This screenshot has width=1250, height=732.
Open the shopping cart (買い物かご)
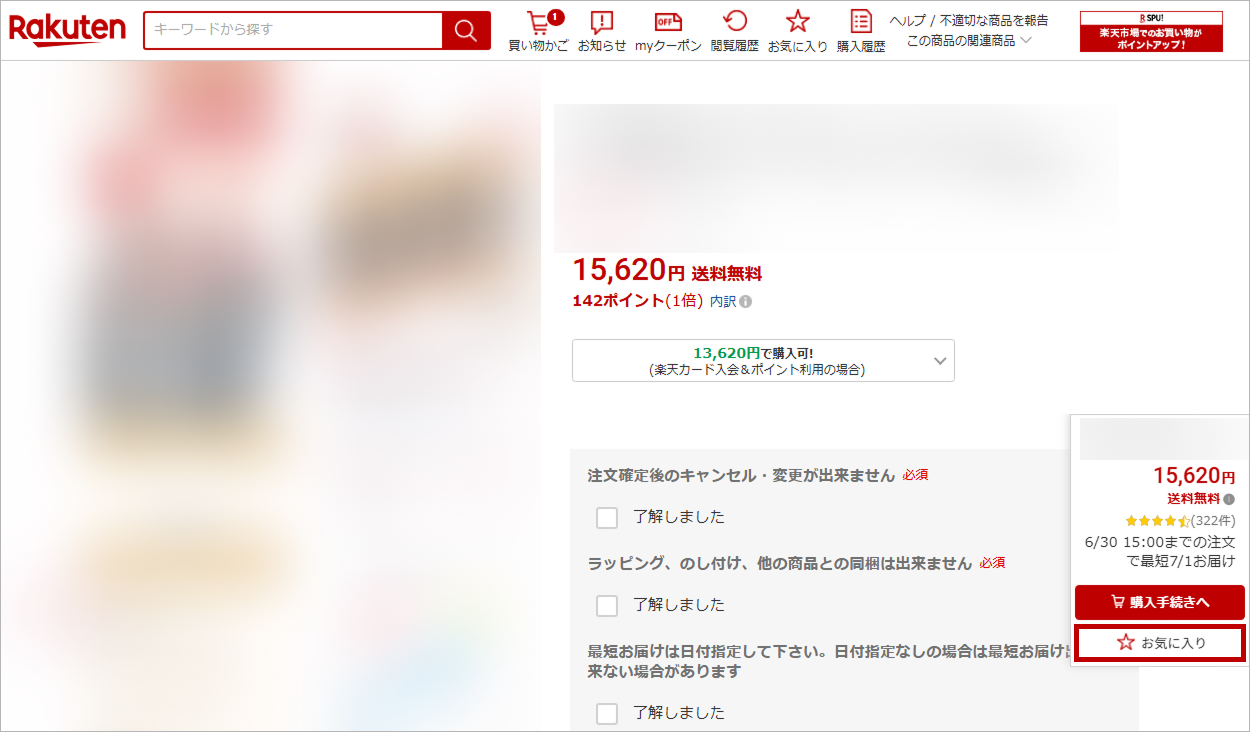pos(538,32)
